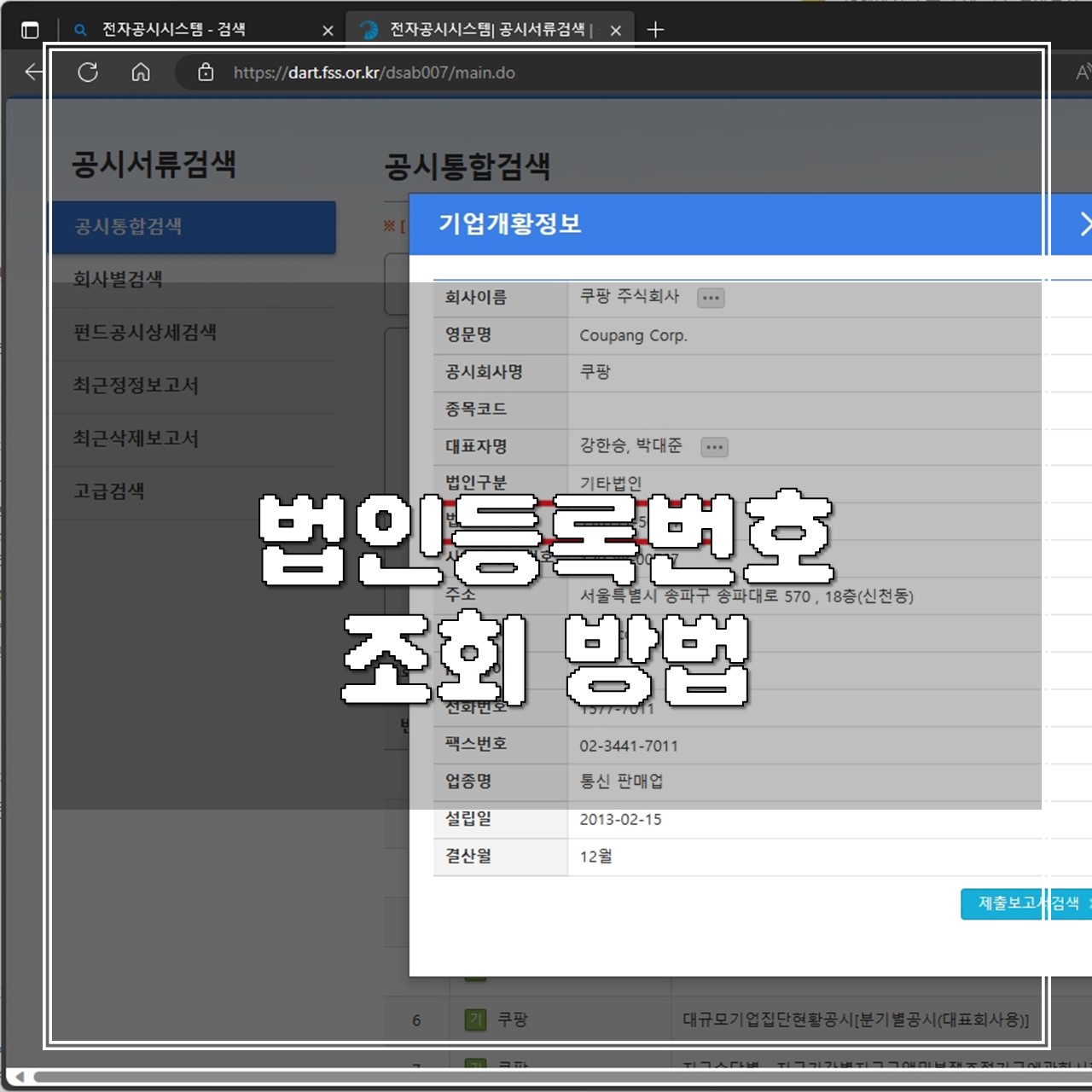The height and width of the screenshot is (1092, 1092).
Task: Select the '쿠팡 주식회사' company name text
Action: point(630,296)
